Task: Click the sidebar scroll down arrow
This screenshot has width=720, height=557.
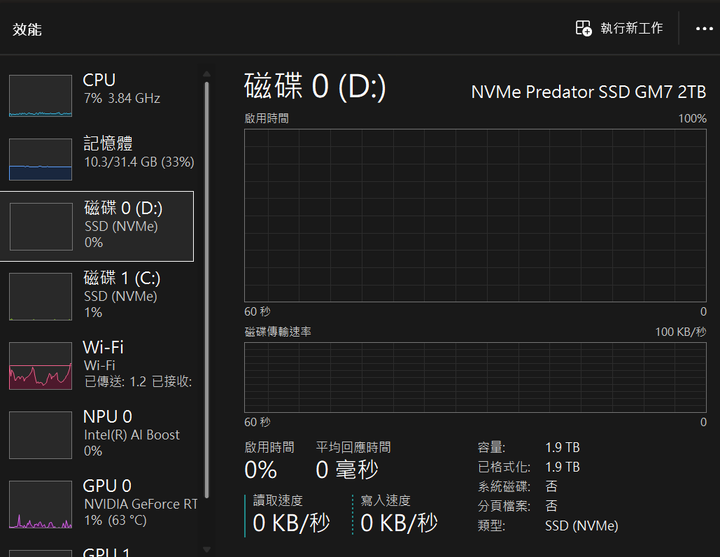Action: pyautogui.click(x=207, y=549)
